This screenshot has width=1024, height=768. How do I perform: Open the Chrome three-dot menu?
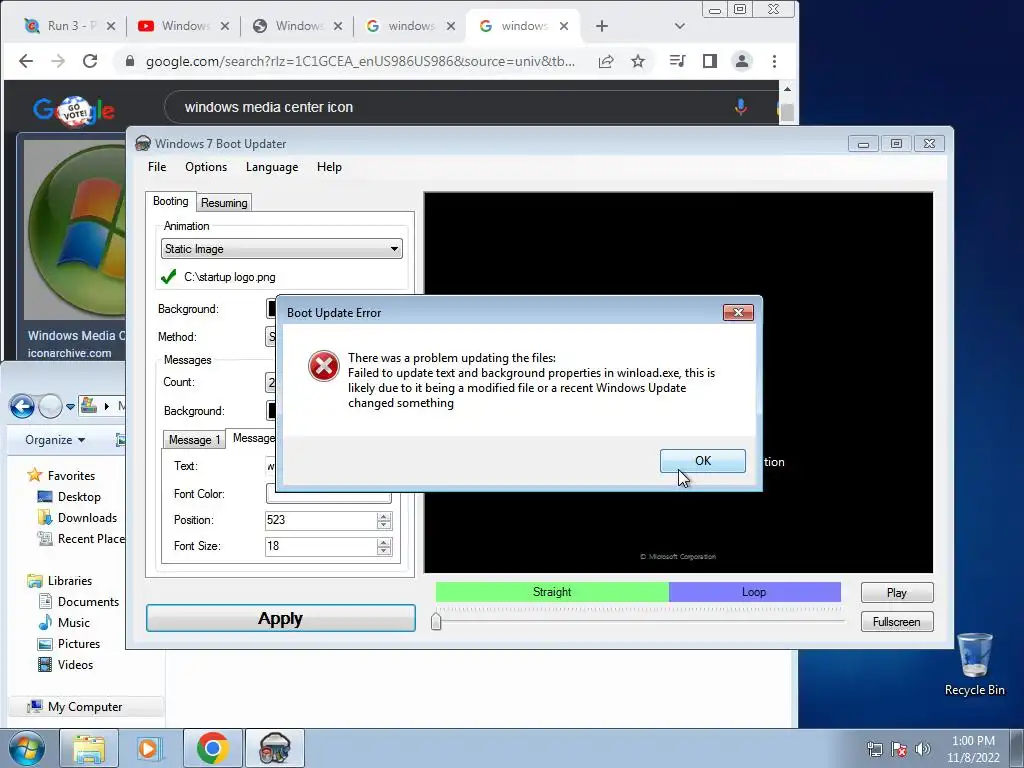click(x=775, y=61)
